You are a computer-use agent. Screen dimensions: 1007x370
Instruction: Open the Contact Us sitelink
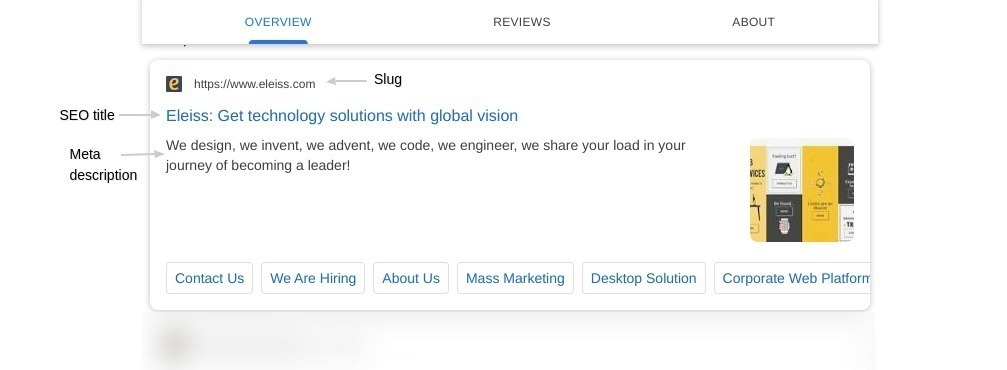209,278
